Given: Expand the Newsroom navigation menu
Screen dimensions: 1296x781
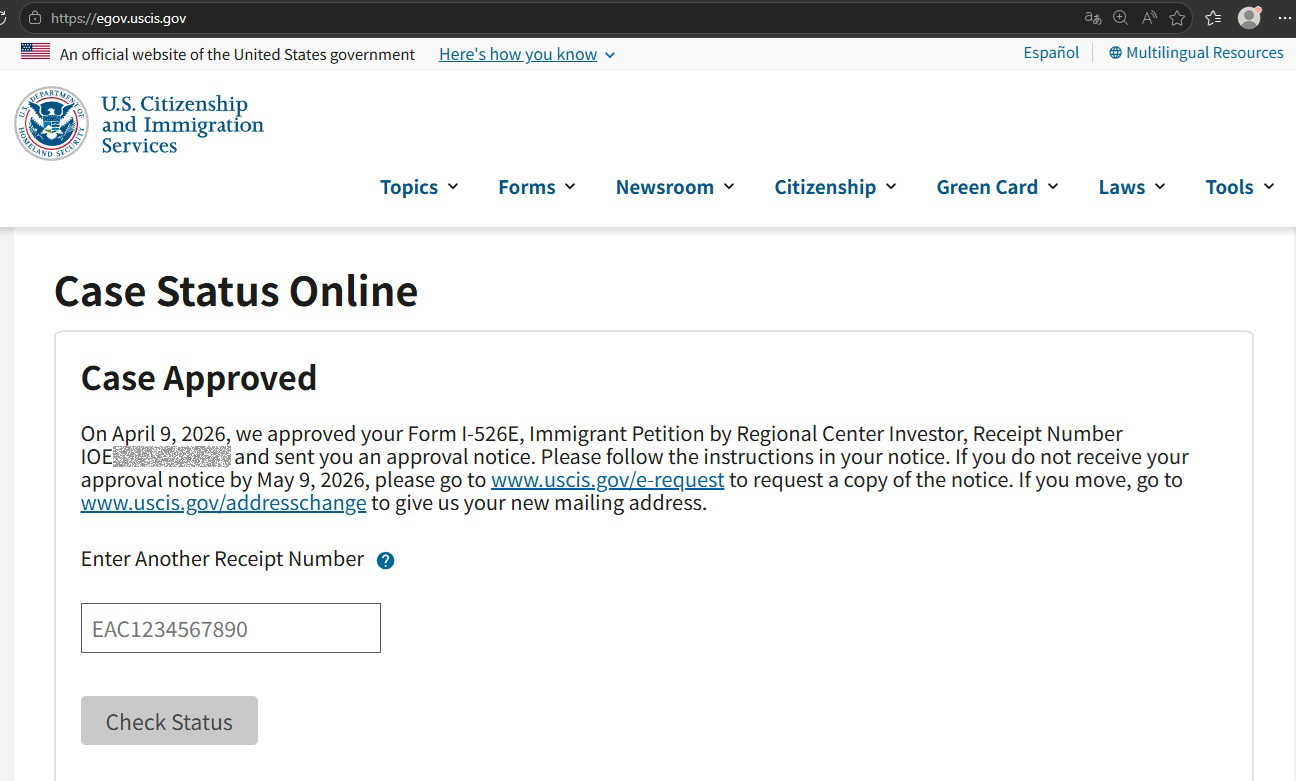Looking at the screenshot, I should point(675,187).
